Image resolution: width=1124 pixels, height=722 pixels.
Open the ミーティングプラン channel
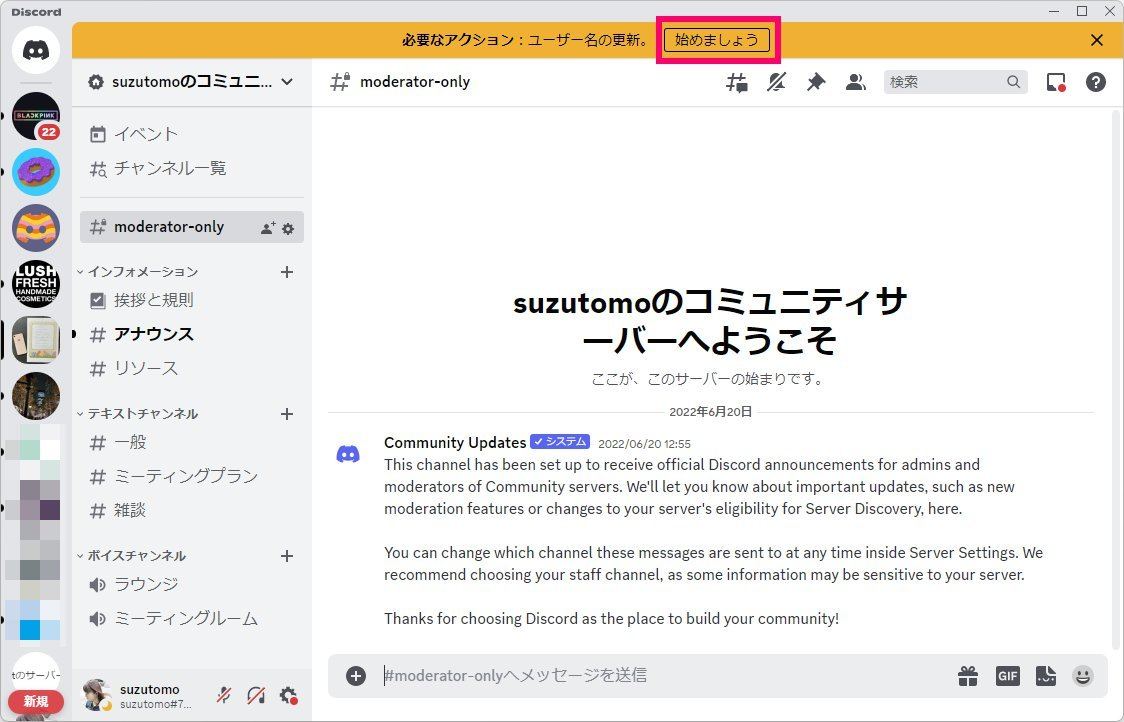click(x=192, y=476)
